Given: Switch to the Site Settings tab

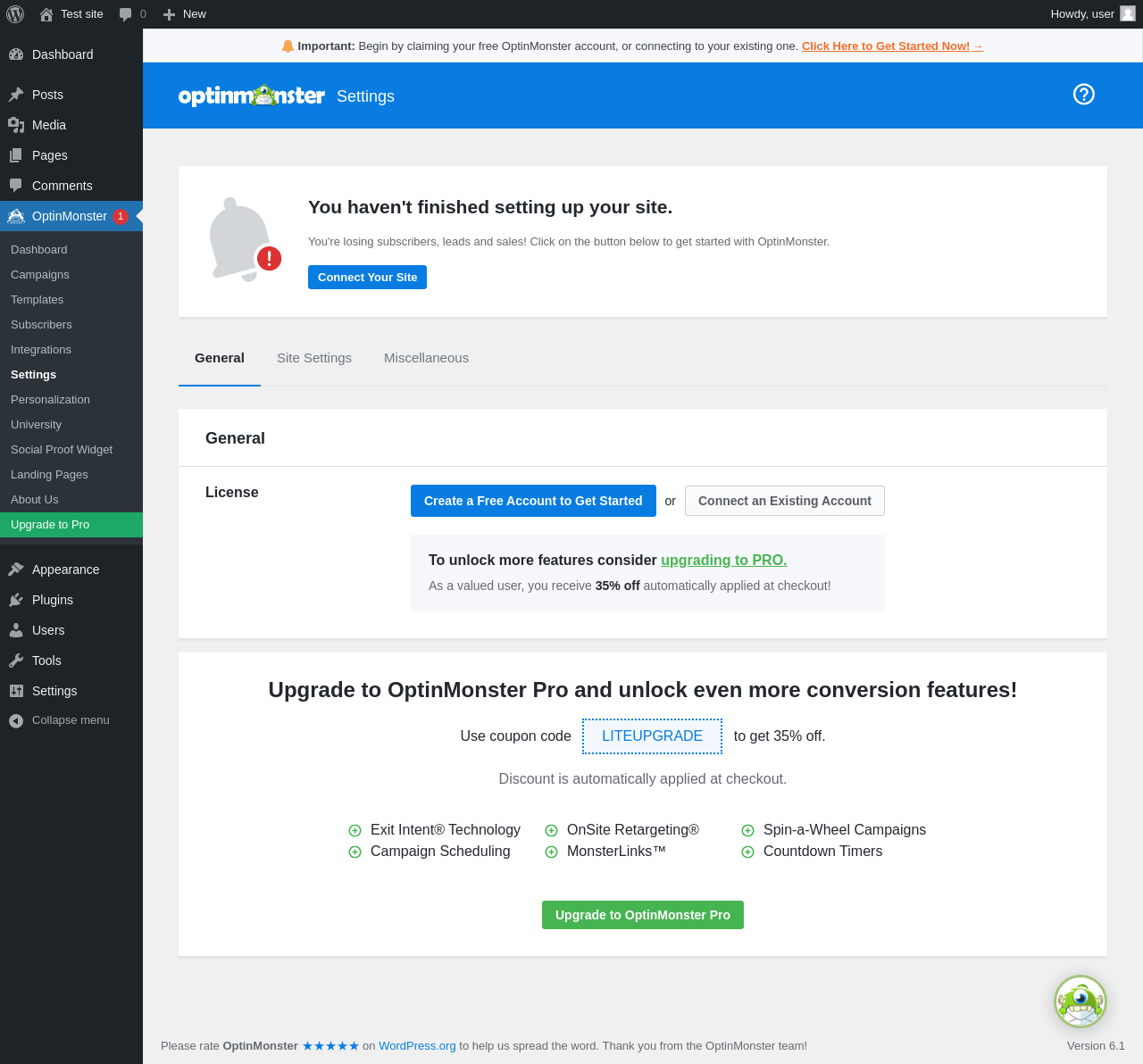Looking at the screenshot, I should click(314, 358).
